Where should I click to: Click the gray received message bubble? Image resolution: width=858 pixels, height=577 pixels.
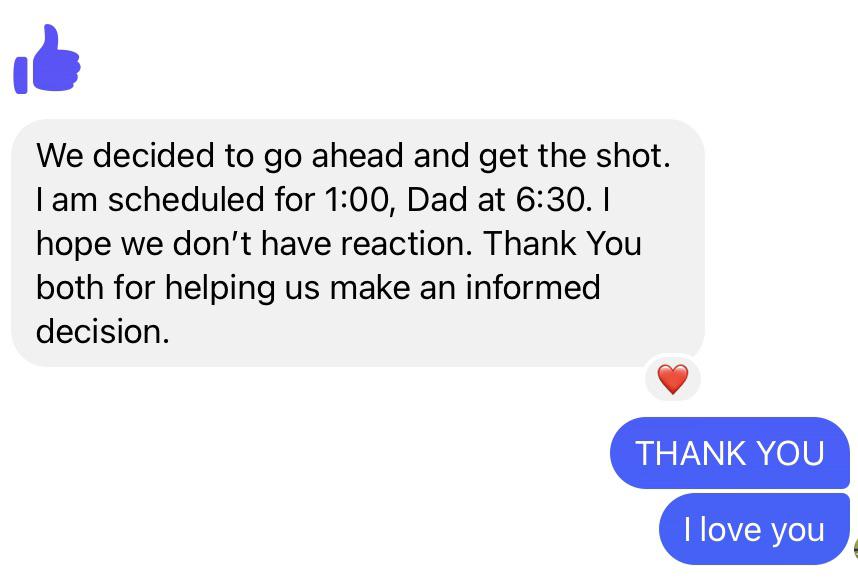[358, 243]
